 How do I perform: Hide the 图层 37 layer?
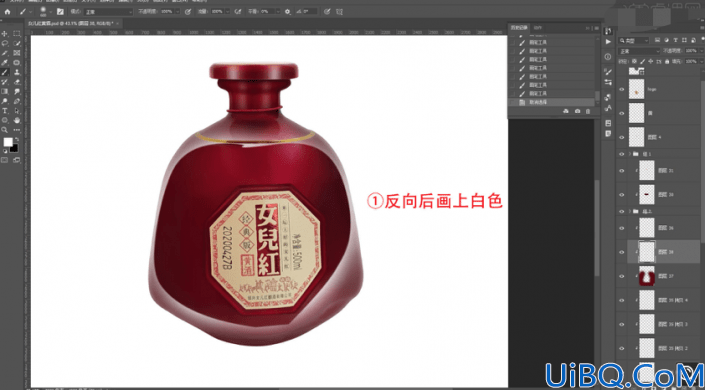tap(622, 276)
